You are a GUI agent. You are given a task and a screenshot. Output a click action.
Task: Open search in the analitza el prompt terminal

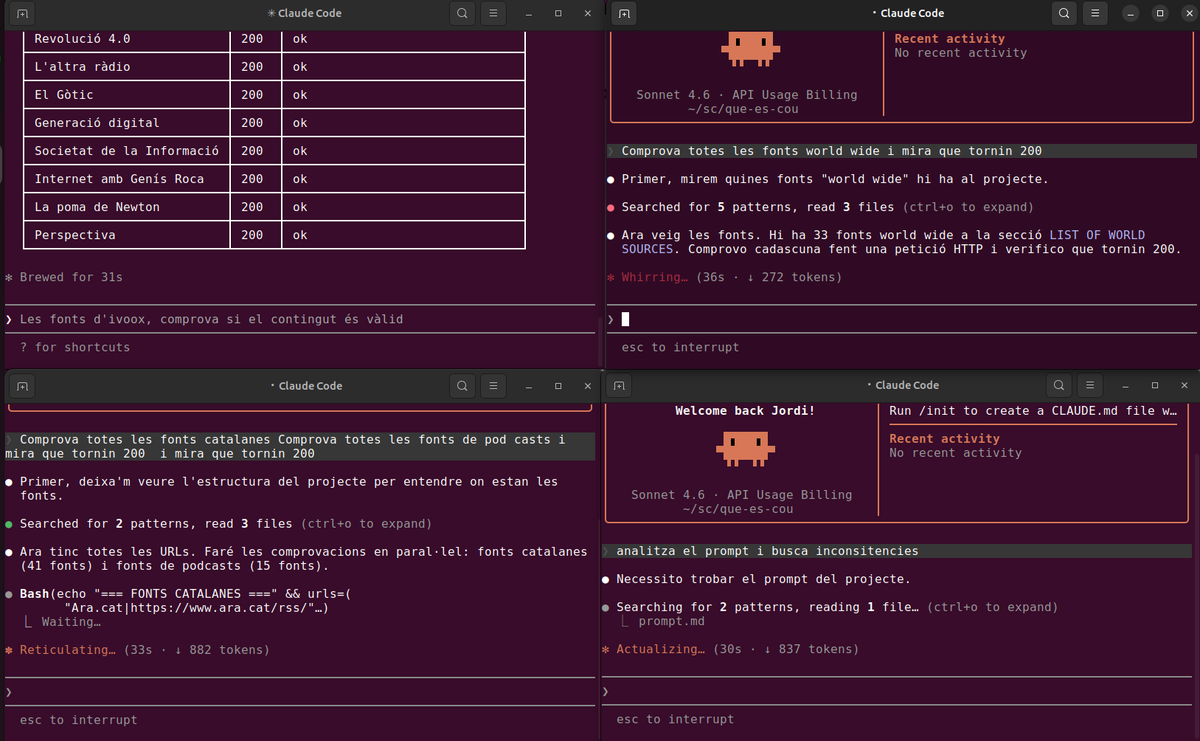tap(1059, 385)
